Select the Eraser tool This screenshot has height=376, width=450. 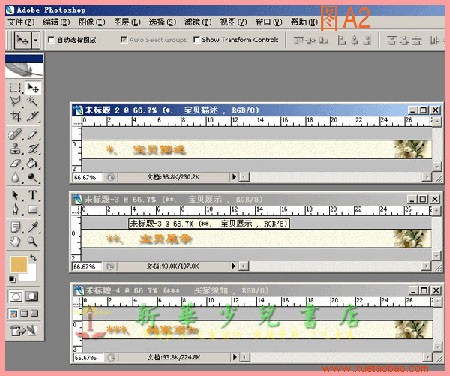pyautogui.click(x=14, y=163)
